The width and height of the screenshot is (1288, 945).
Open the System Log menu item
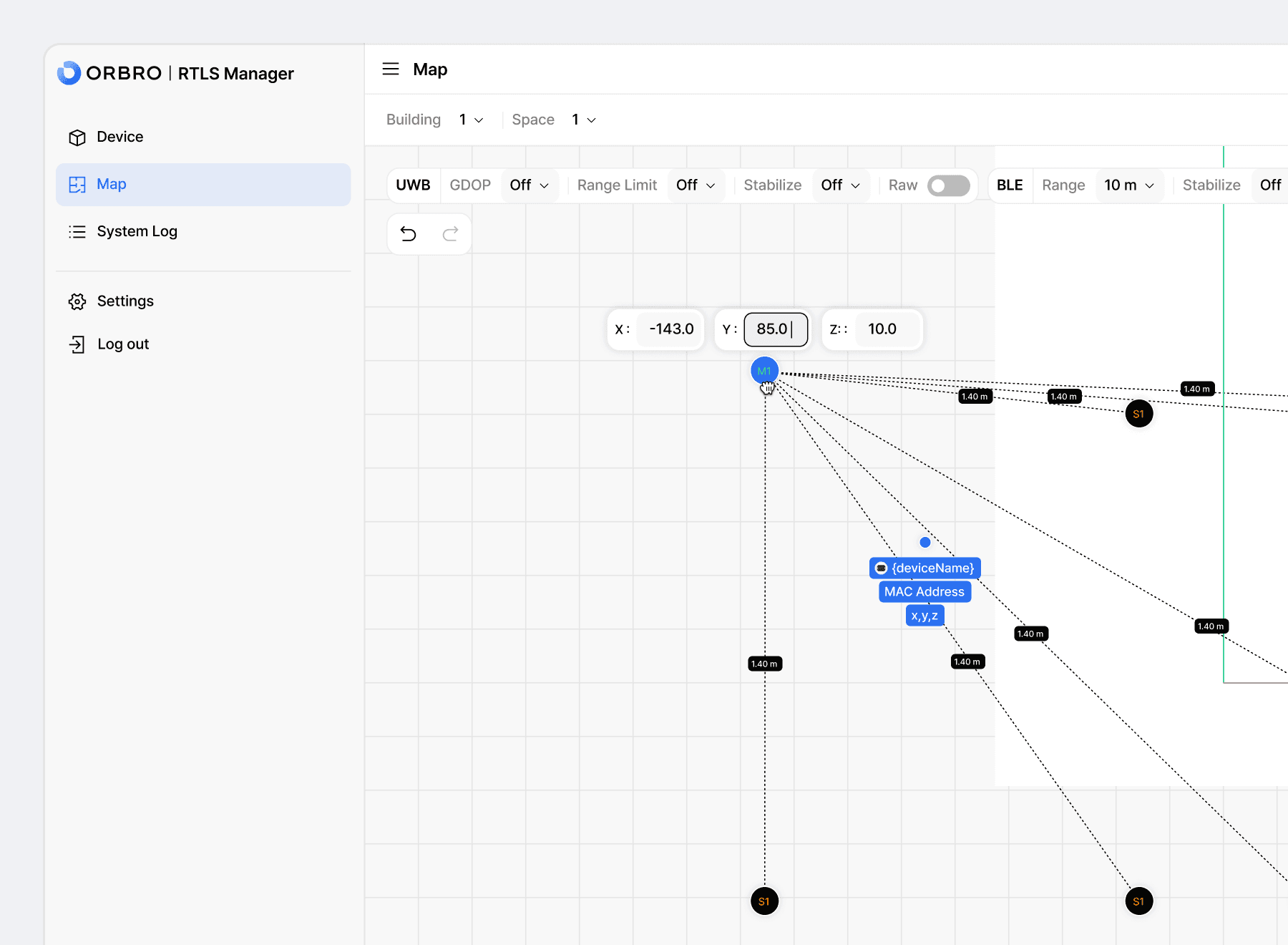137,231
